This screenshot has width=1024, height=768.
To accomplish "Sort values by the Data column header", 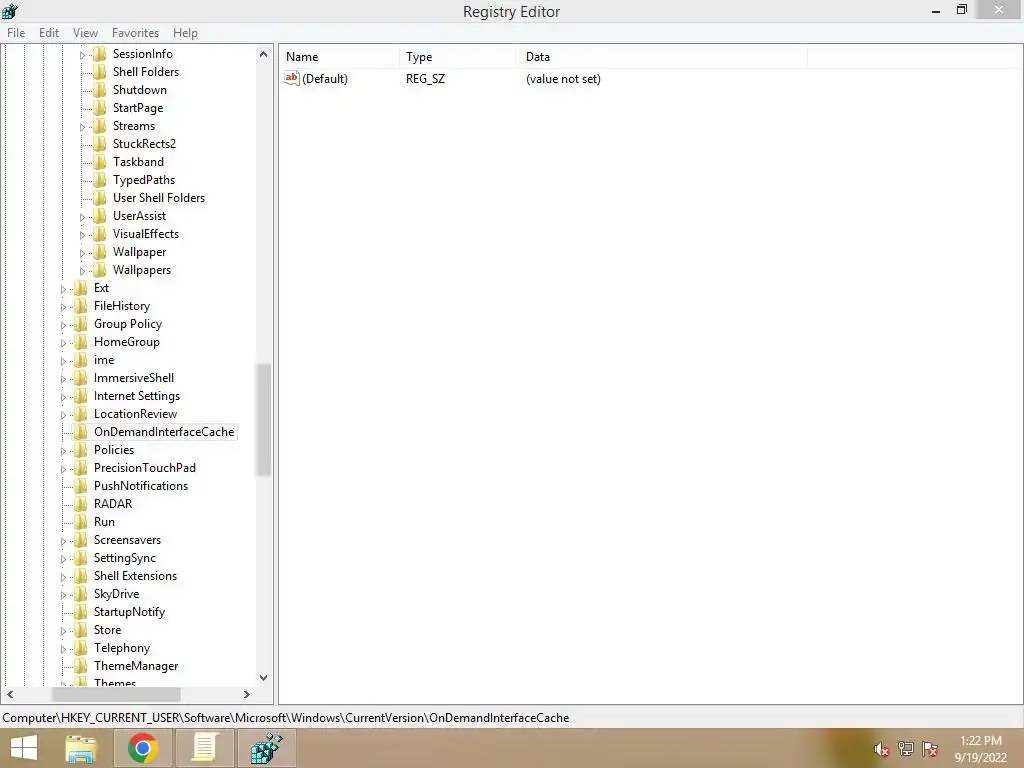I will [663, 57].
